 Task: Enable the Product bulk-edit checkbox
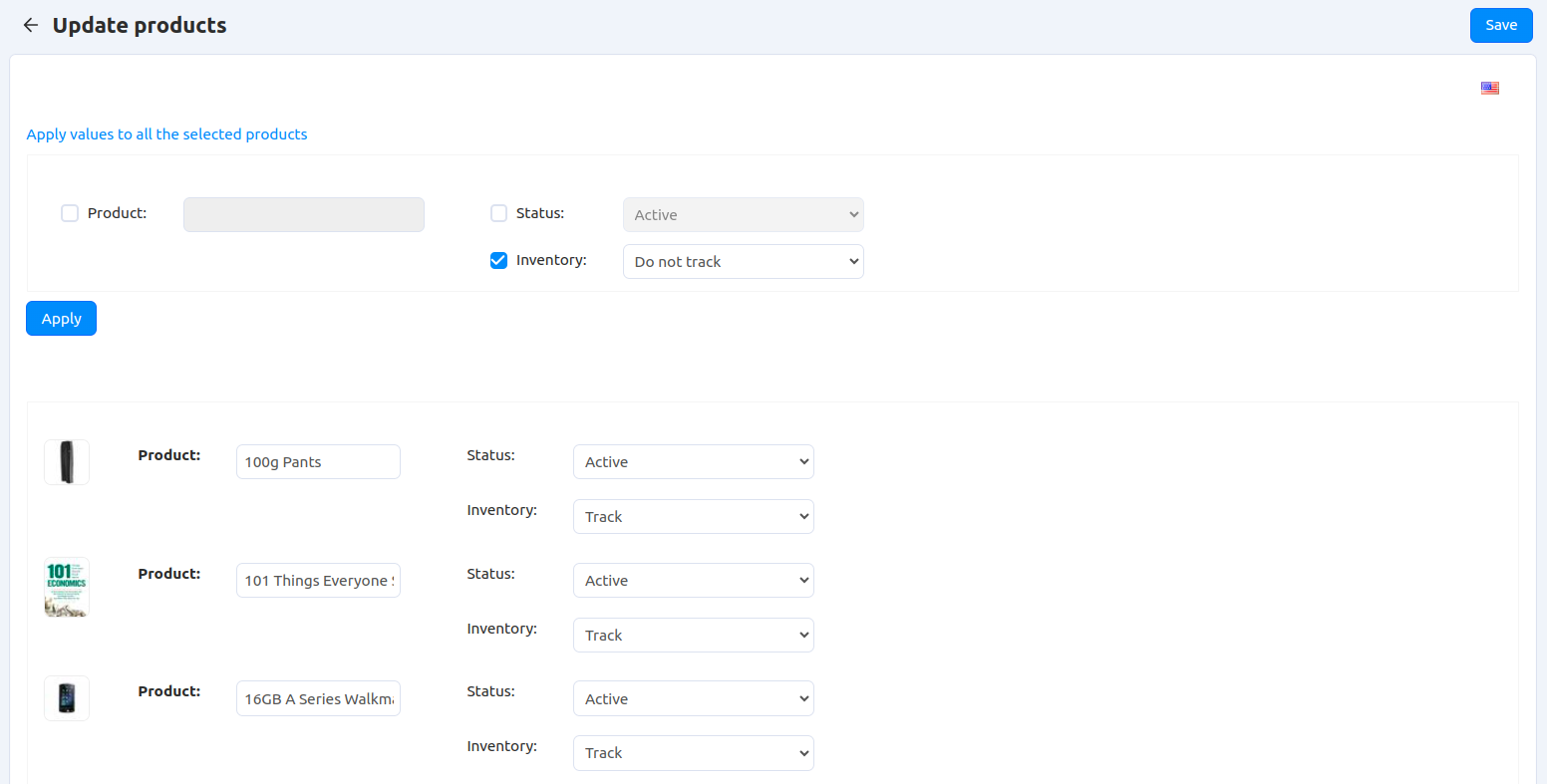coord(70,213)
